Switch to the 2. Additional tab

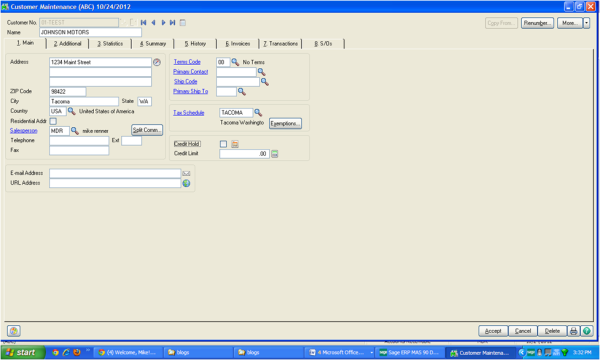pyautogui.click(x=67, y=44)
